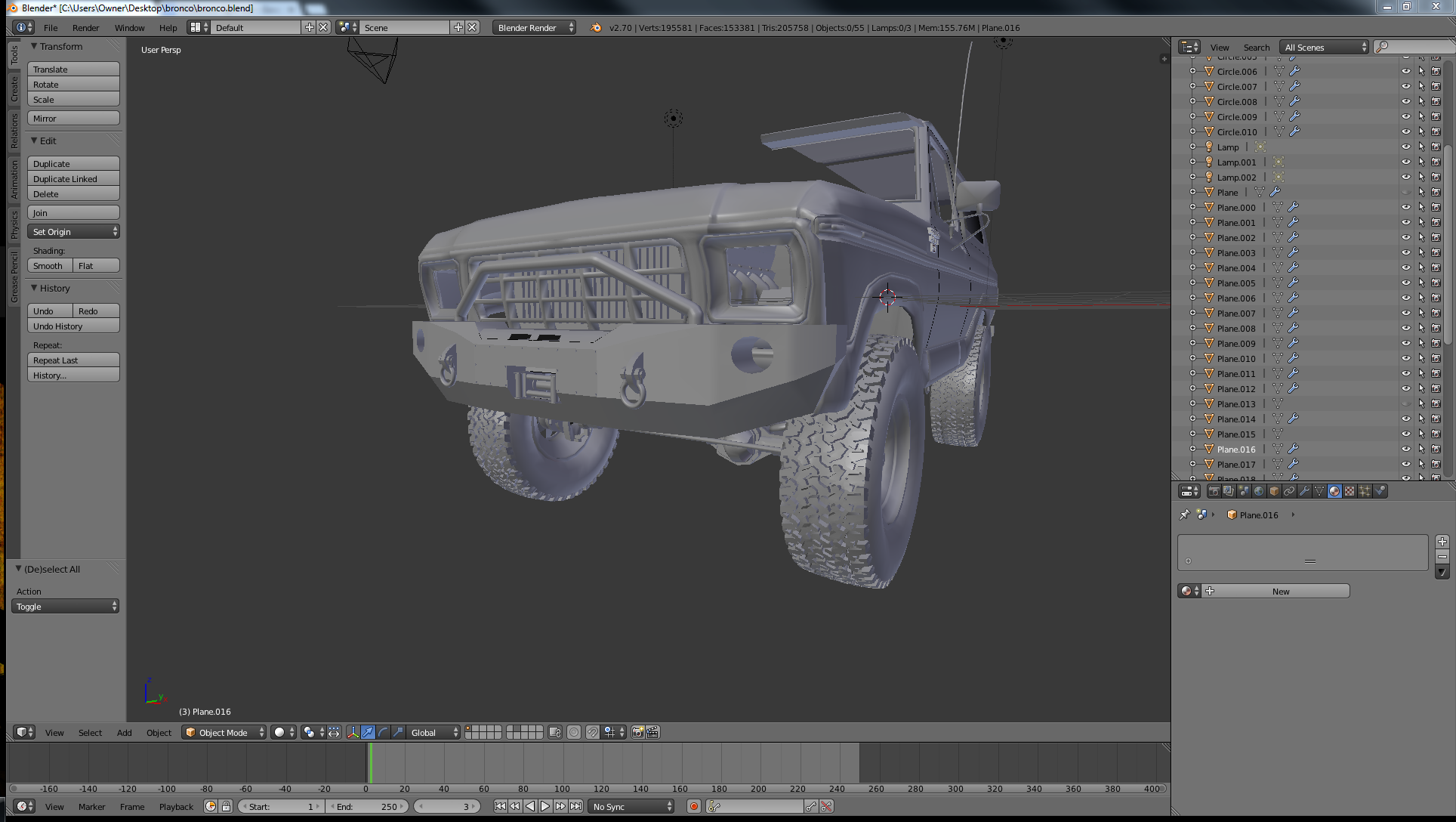Toggle automatic keyframe recording red button
1456x822 pixels.
[x=694, y=806]
